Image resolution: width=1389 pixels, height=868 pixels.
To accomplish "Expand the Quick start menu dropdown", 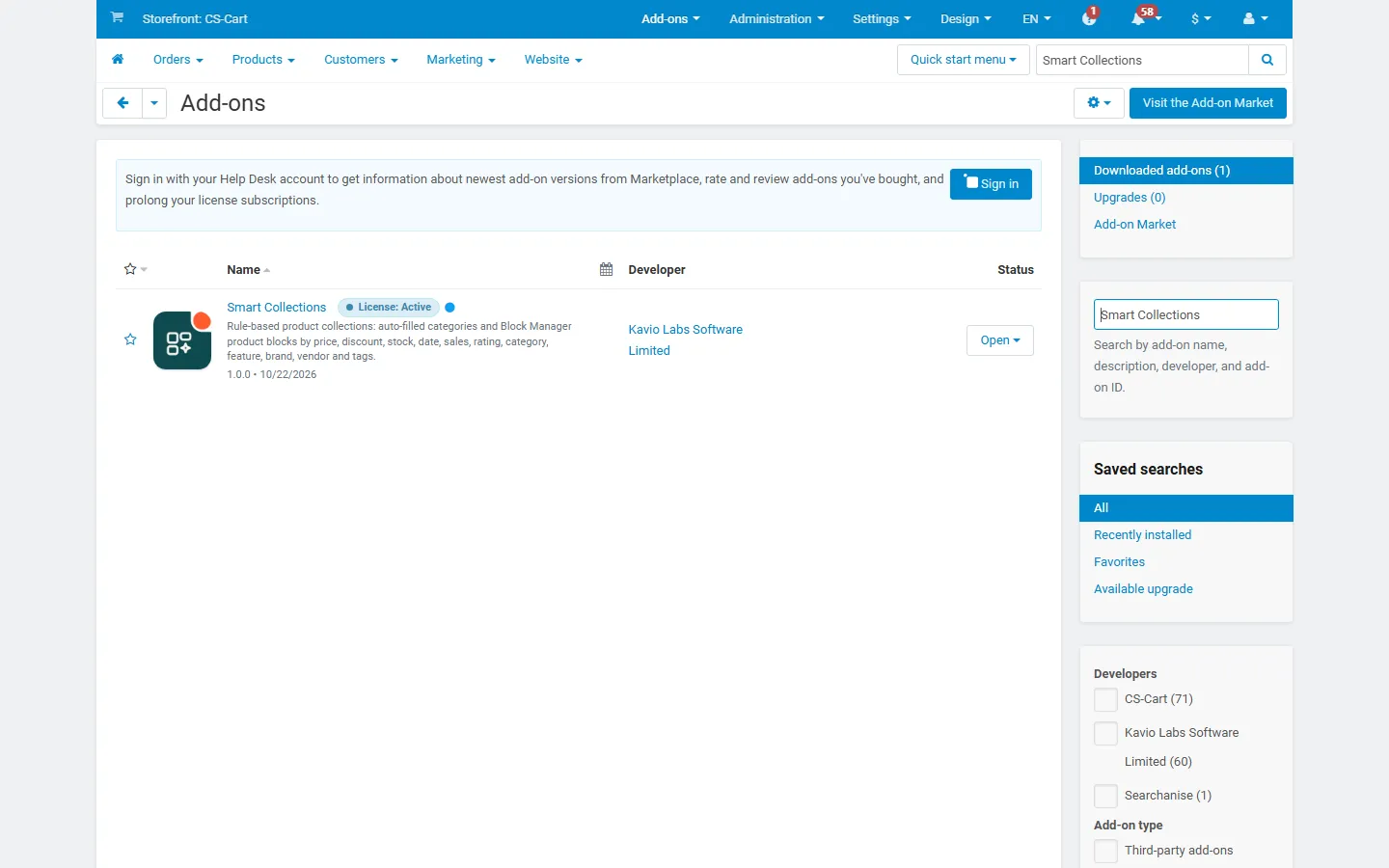I will pyautogui.click(x=964, y=60).
